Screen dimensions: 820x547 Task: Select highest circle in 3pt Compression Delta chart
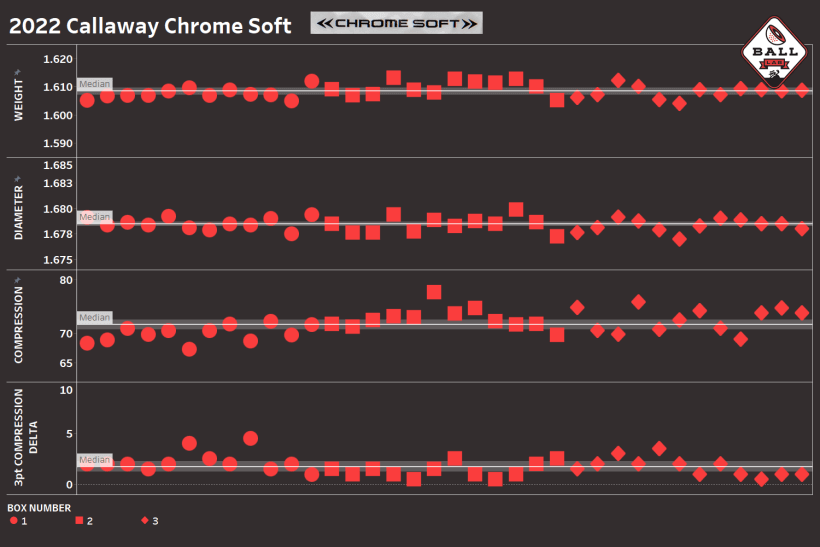pyautogui.click(x=250, y=438)
